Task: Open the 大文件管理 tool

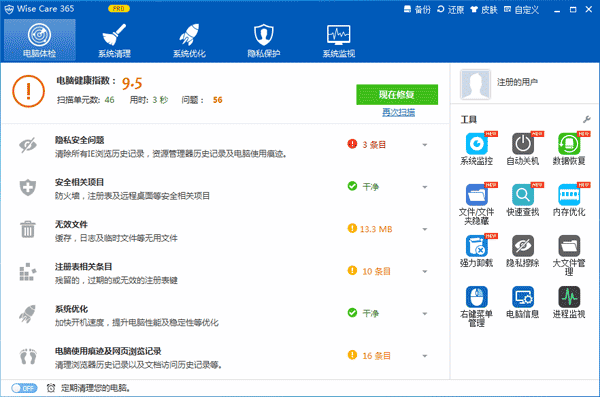Action: pyautogui.click(x=569, y=255)
